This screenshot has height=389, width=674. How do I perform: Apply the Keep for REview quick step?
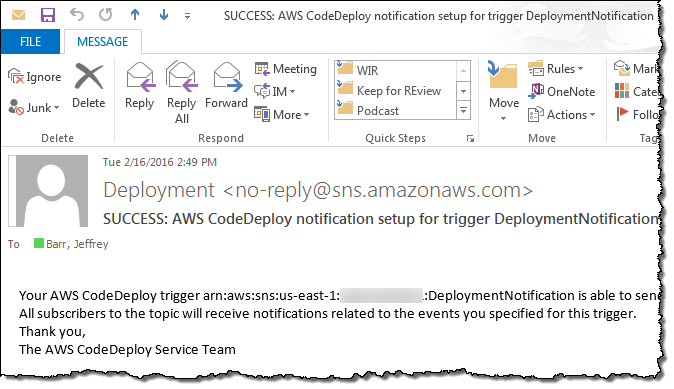(395, 91)
